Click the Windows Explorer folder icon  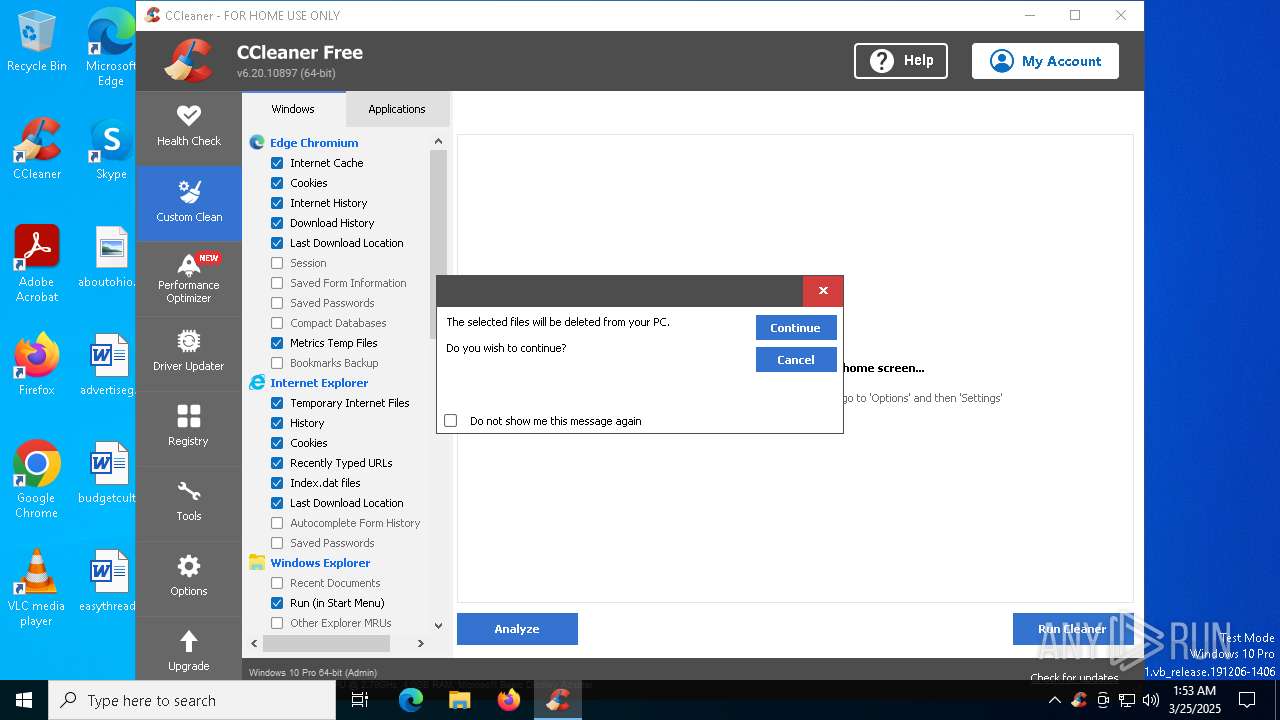click(x=257, y=563)
